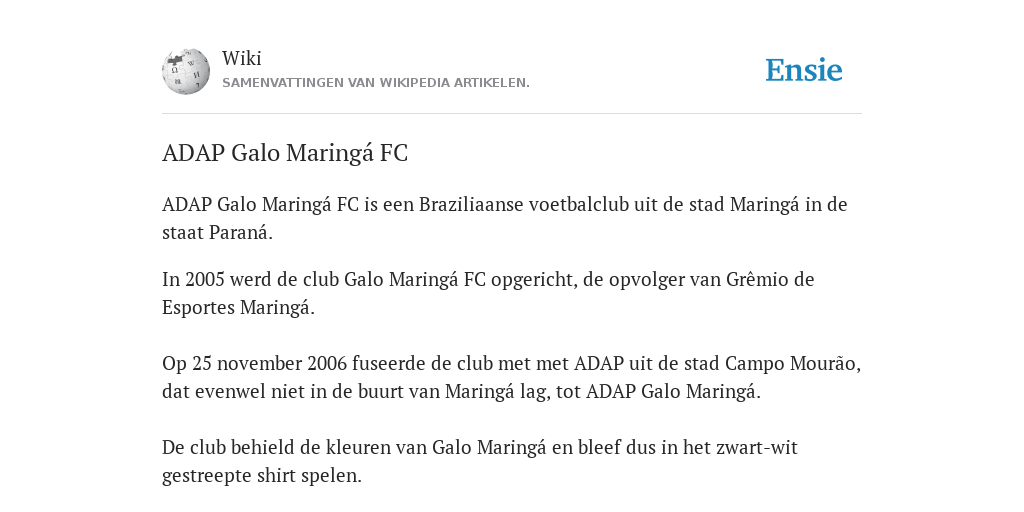Open the Ensie logo link
Screen dimensions: 1024x512
tap(804, 71)
